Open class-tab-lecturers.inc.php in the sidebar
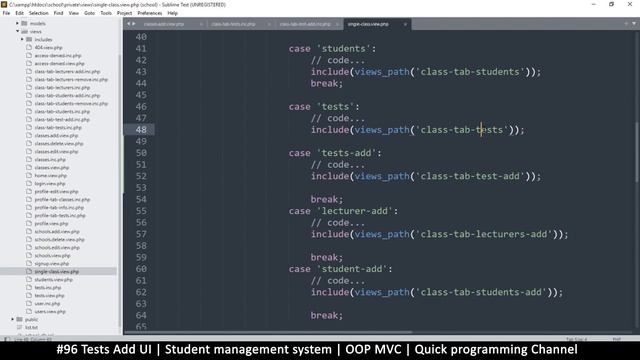Screen dimensions: 640x360 (x=62, y=87)
